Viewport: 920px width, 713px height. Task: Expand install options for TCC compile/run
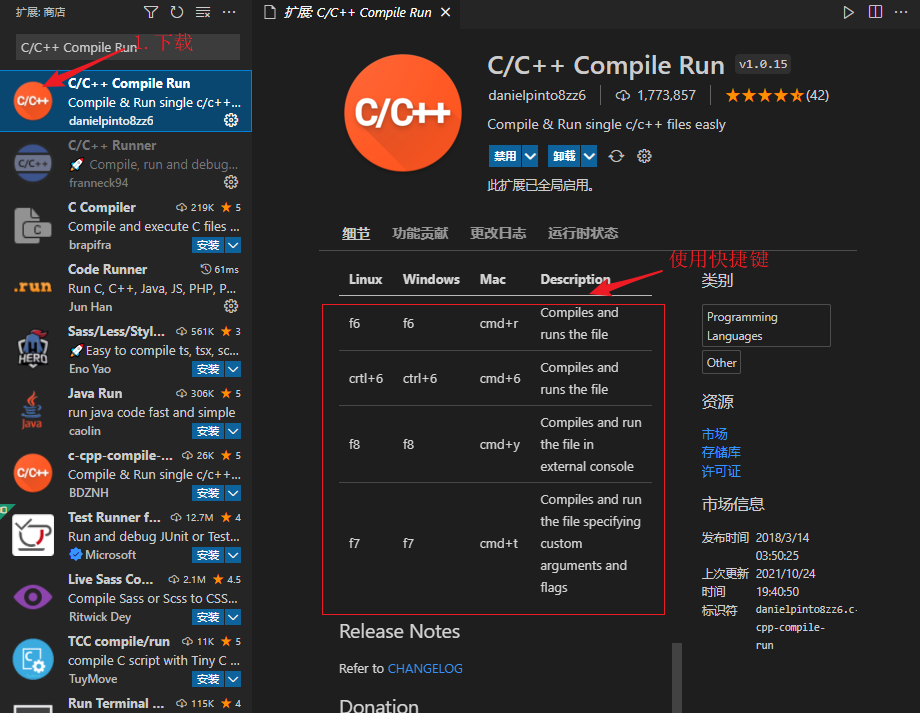(233, 679)
